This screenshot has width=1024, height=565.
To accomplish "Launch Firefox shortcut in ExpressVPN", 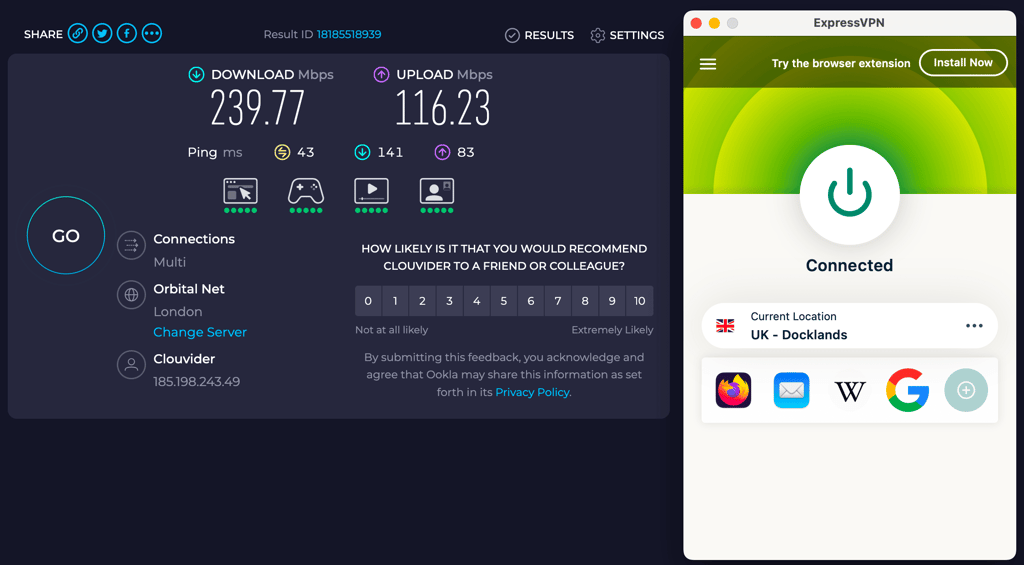I will pos(733,391).
